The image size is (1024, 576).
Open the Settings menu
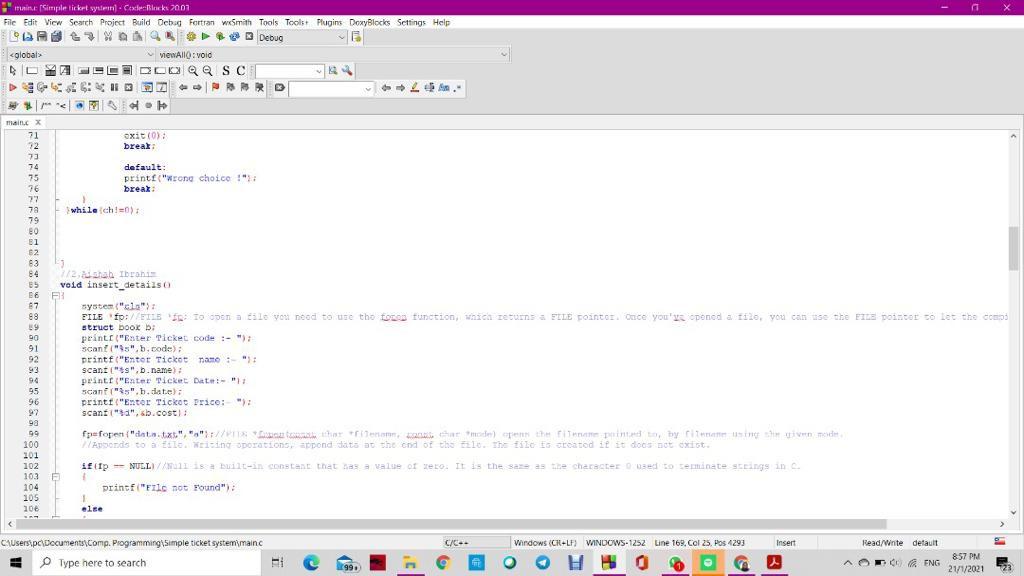point(411,21)
